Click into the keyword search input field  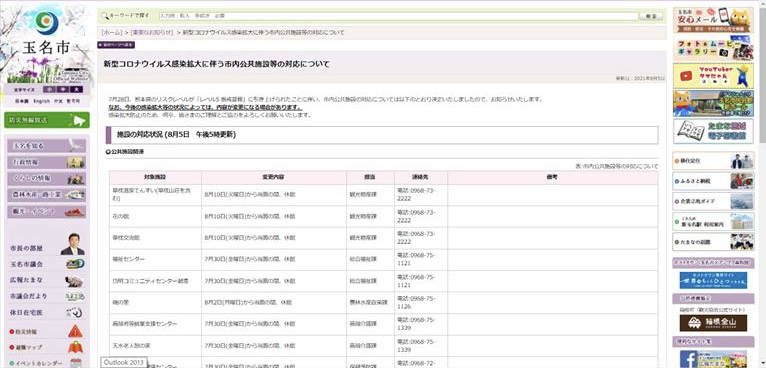click(x=399, y=16)
